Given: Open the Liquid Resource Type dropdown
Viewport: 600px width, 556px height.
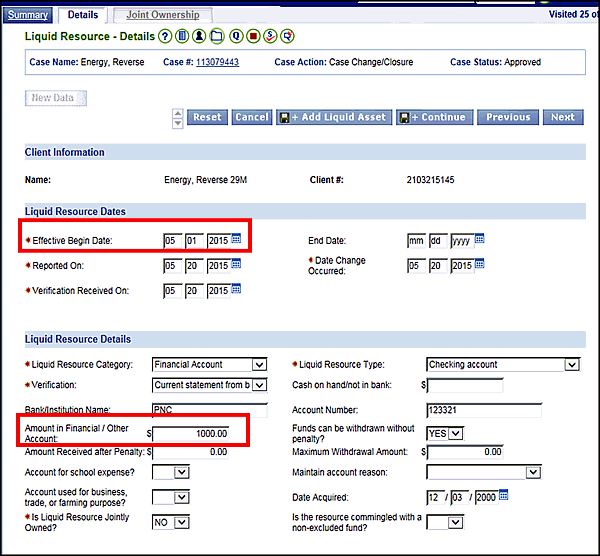Looking at the screenshot, I should (570, 365).
